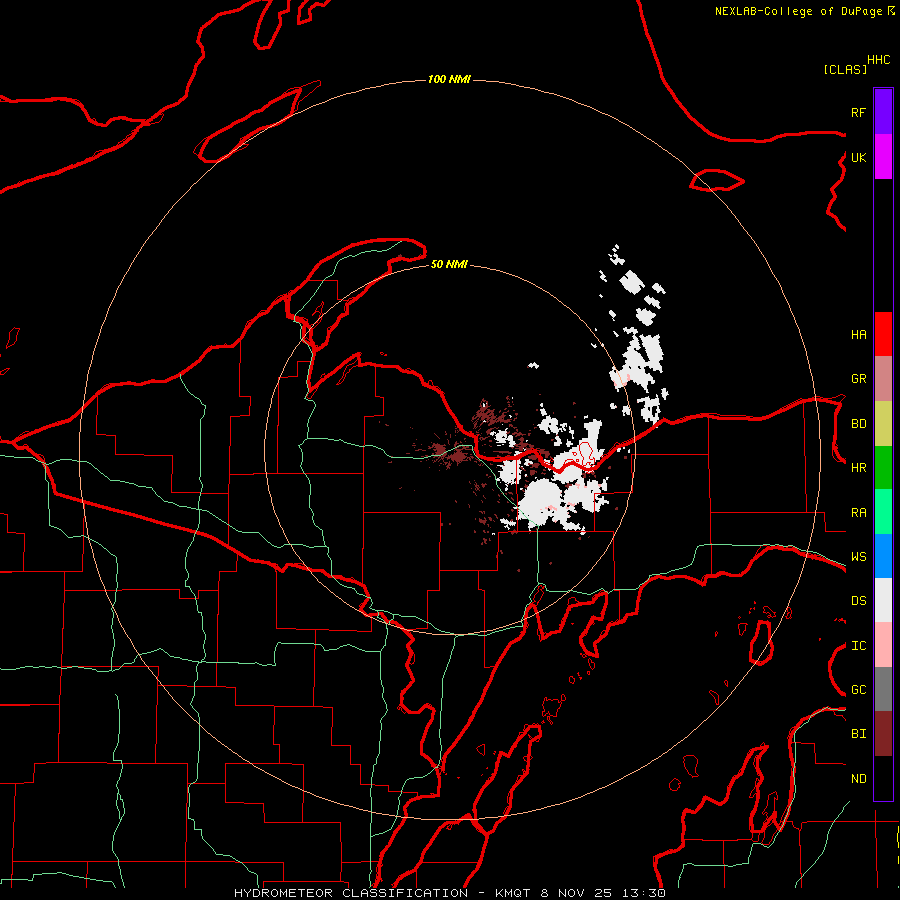Click the 'BI' legend label
Image resolution: width=900 pixels, height=900 pixels.
point(858,734)
